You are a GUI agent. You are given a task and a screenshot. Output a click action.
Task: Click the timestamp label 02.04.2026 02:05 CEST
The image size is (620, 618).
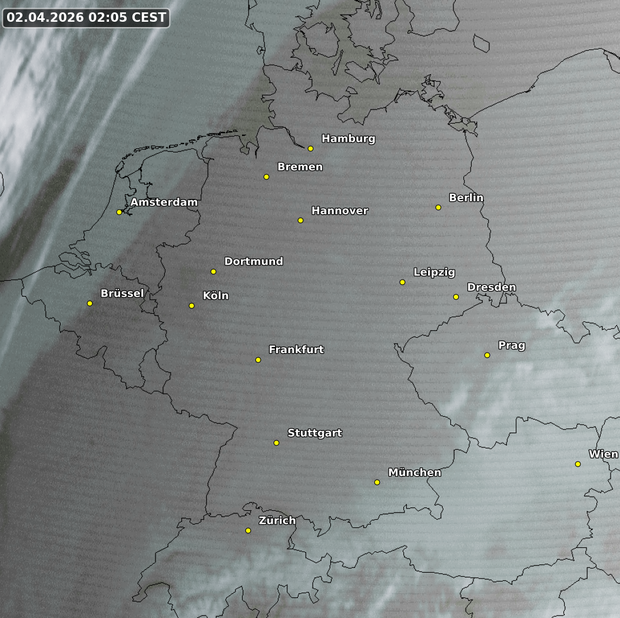click(x=86, y=17)
